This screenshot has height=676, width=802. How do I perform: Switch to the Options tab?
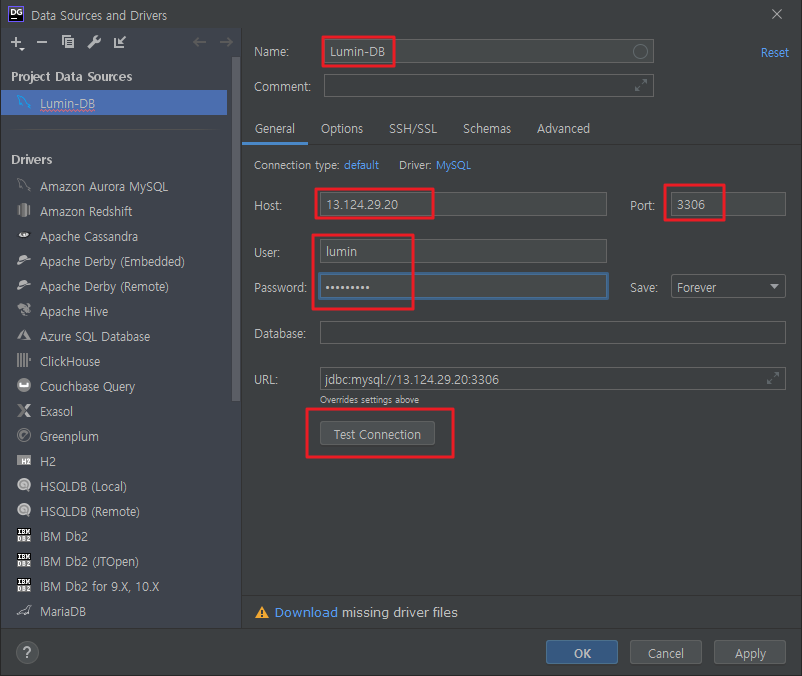click(342, 128)
